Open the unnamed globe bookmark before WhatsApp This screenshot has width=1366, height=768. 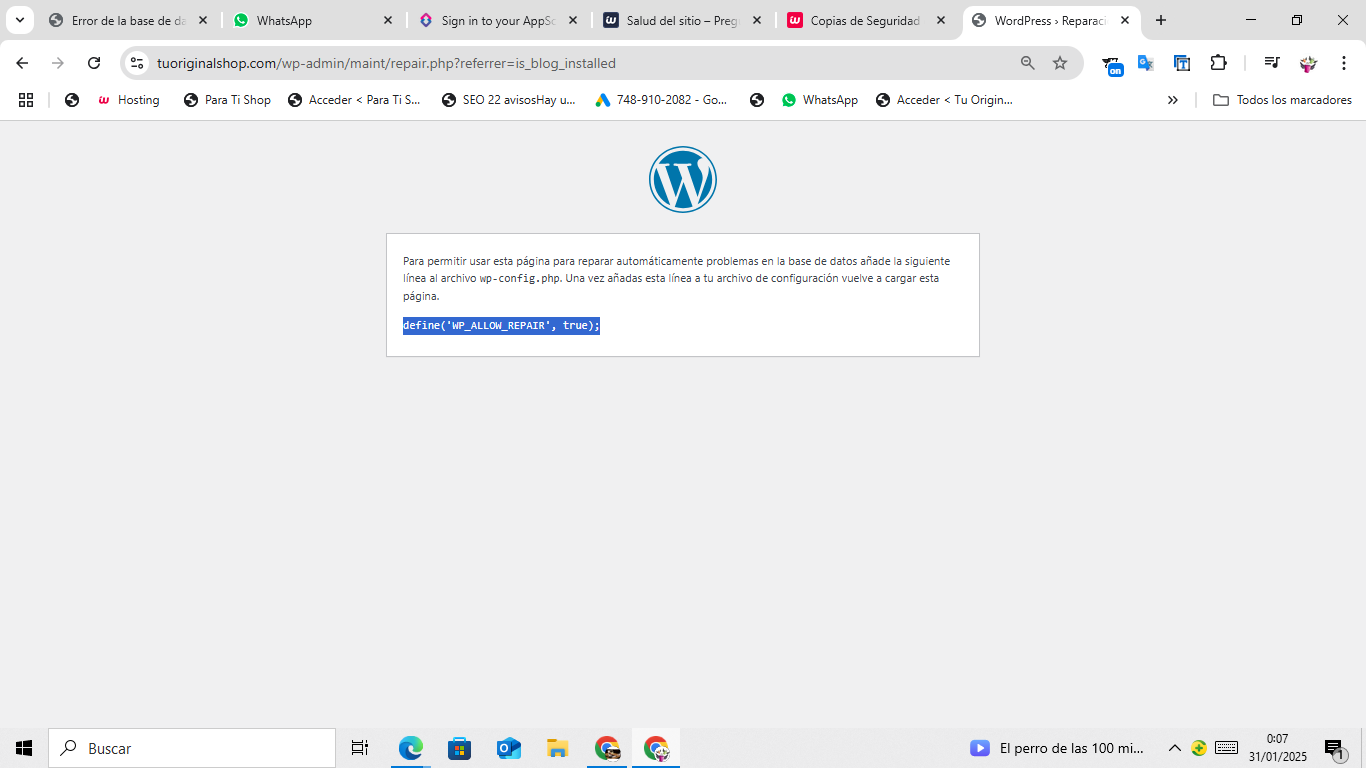[x=757, y=100]
